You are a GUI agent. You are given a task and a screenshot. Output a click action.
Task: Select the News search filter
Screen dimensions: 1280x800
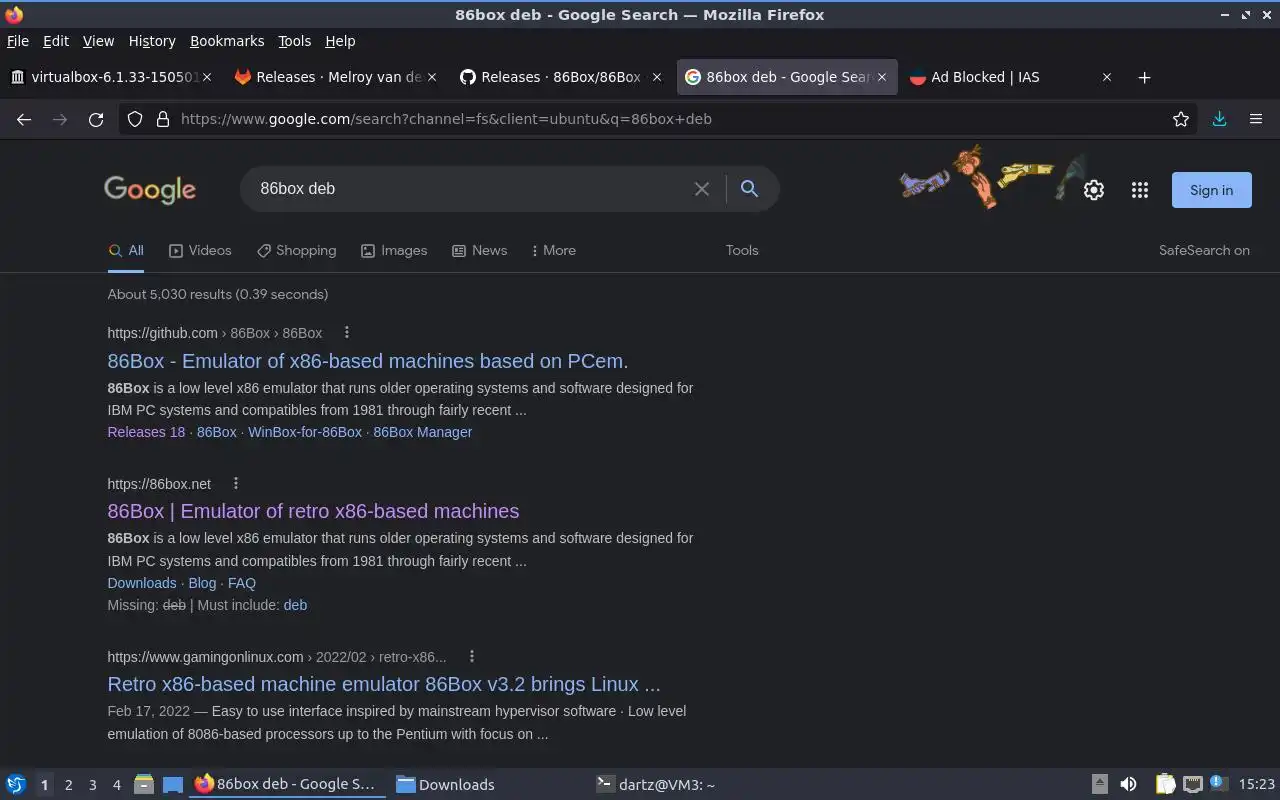[x=480, y=251]
